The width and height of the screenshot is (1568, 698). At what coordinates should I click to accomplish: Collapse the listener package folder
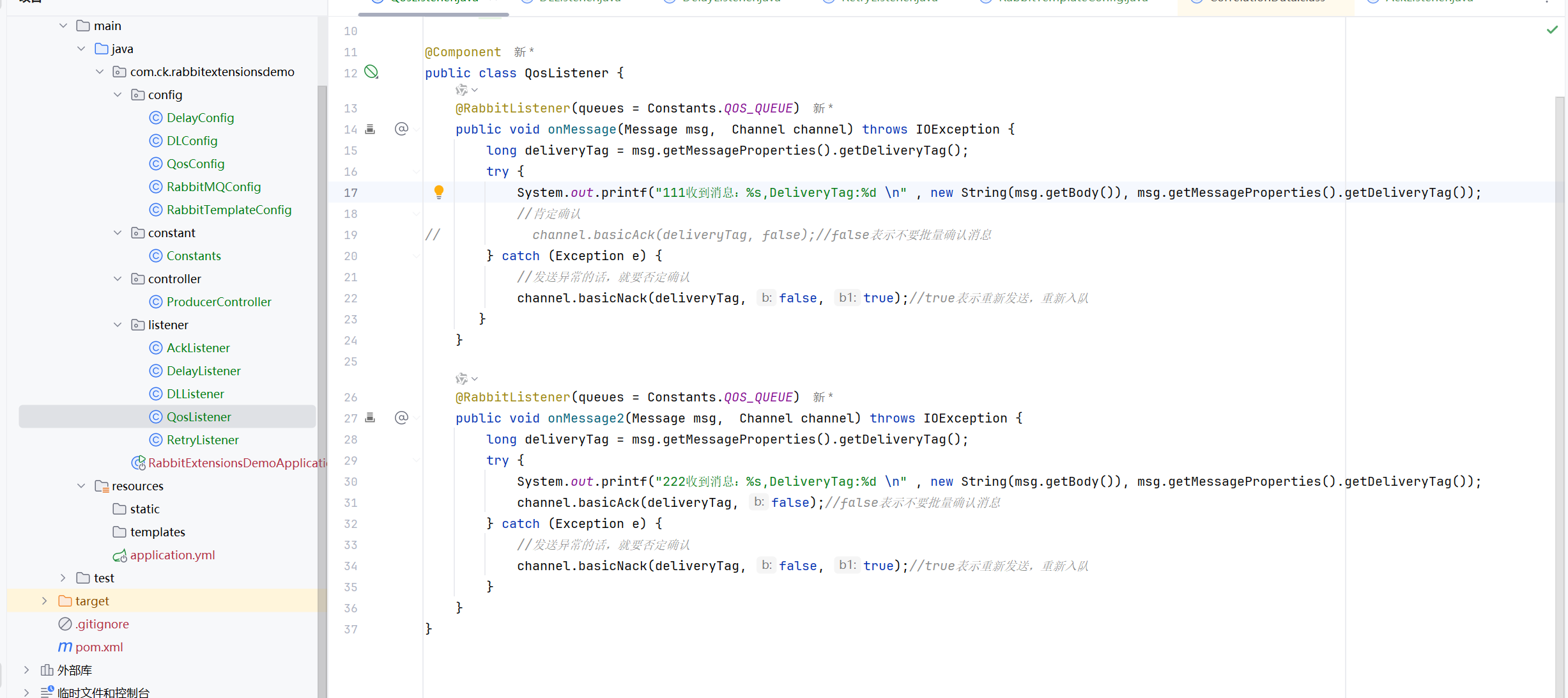click(118, 325)
